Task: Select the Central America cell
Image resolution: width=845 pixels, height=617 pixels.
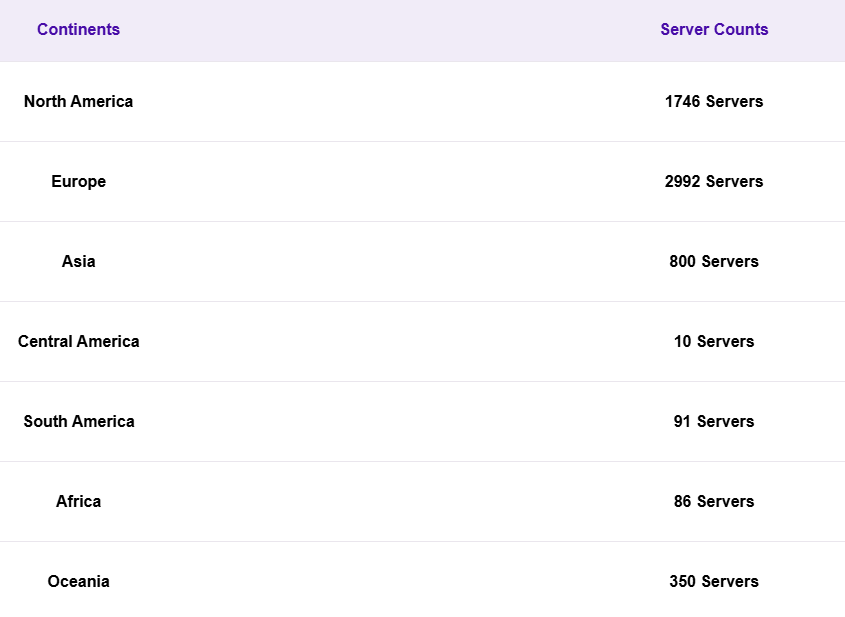Action: coord(78,341)
